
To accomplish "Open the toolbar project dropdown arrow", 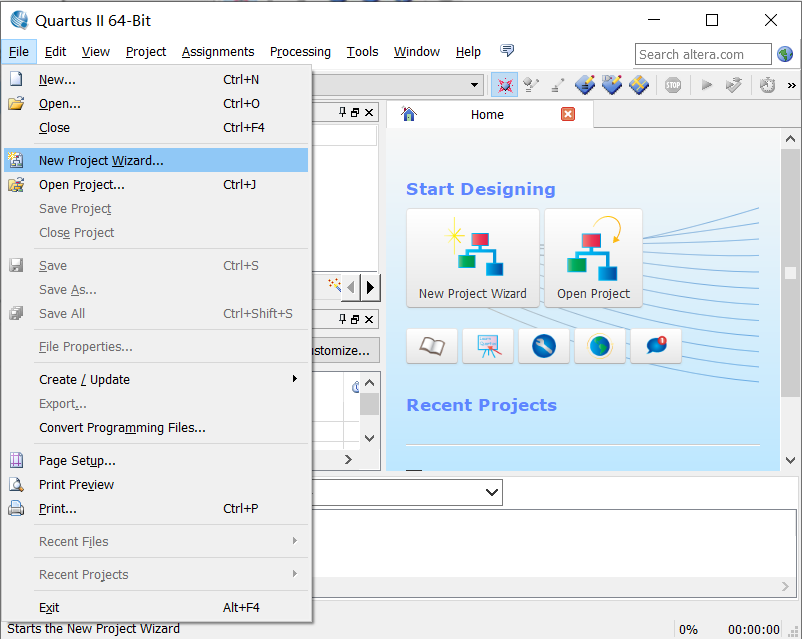I will click(474, 85).
